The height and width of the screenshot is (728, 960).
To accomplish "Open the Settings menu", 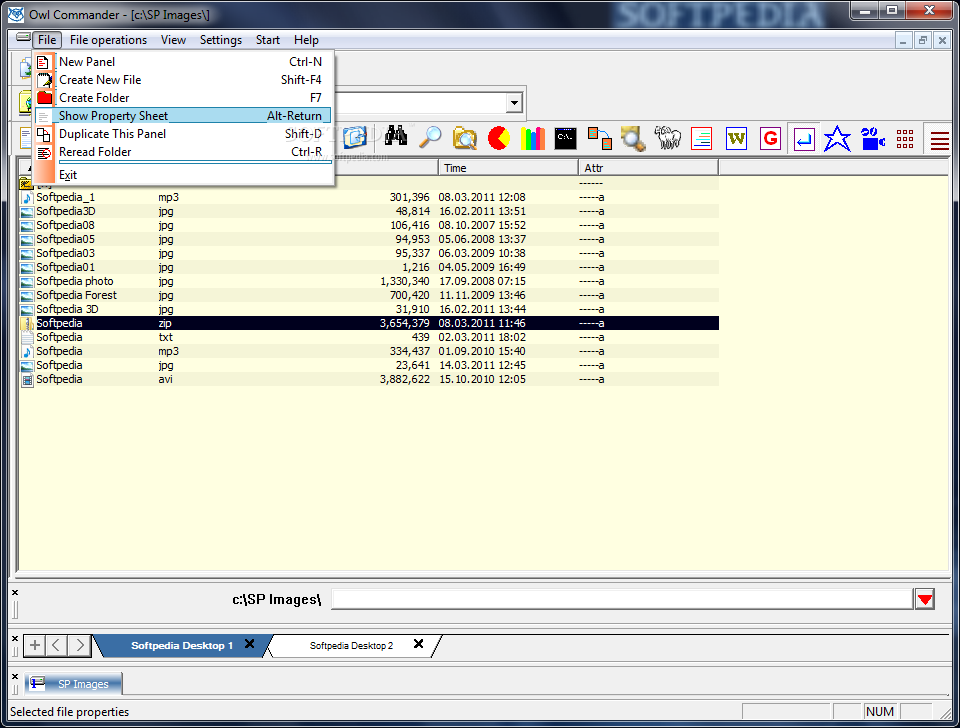I will pos(220,40).
